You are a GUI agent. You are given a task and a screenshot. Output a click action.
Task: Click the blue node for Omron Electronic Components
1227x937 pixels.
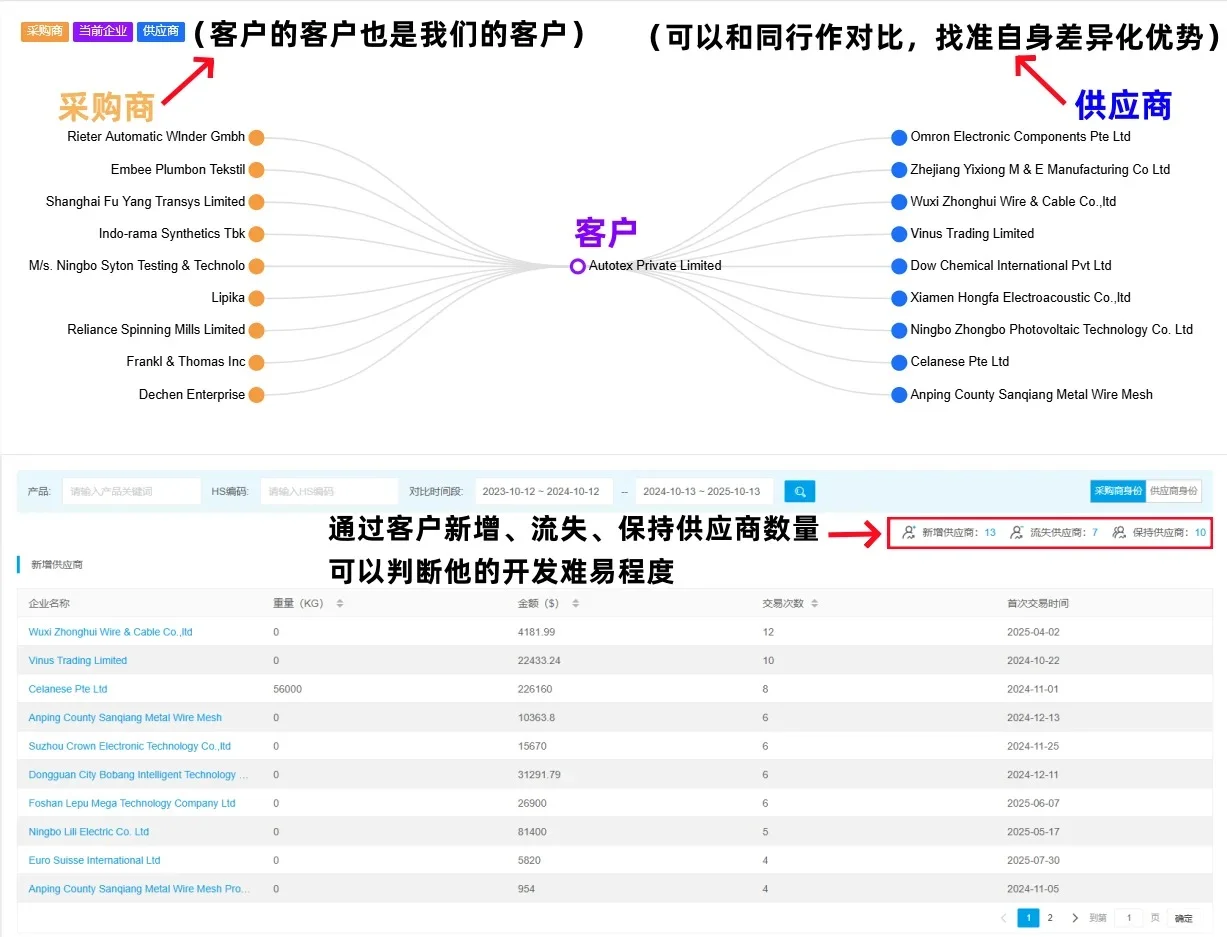pyautogui.click(x=899, y=138)
